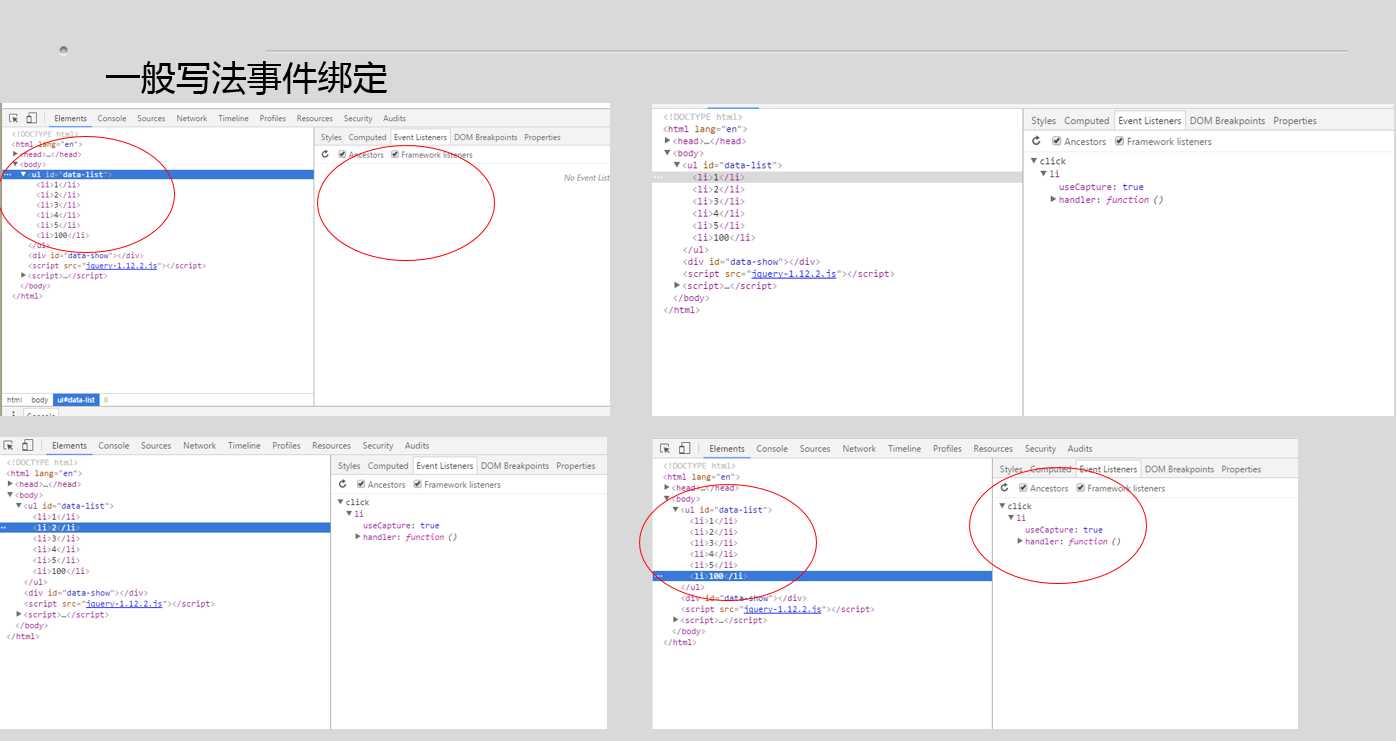Viewport: 1396px width, 741px height.
Task: Switch to Styles tab where li 1 is highlighted
Action: pos(1043,121)
